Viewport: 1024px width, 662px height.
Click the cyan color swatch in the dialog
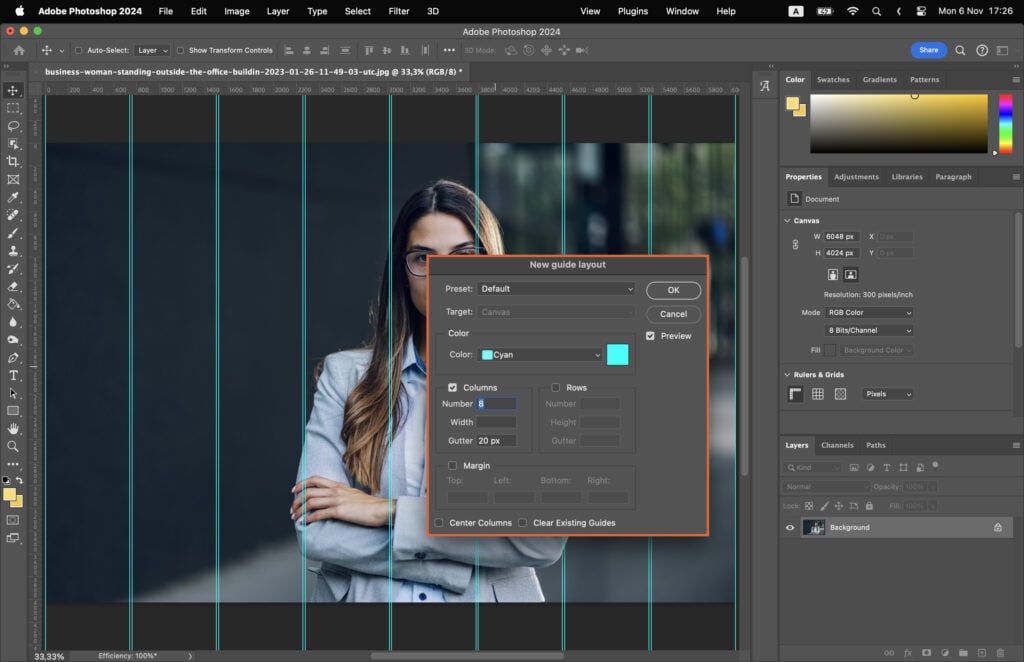coord(617,353)
